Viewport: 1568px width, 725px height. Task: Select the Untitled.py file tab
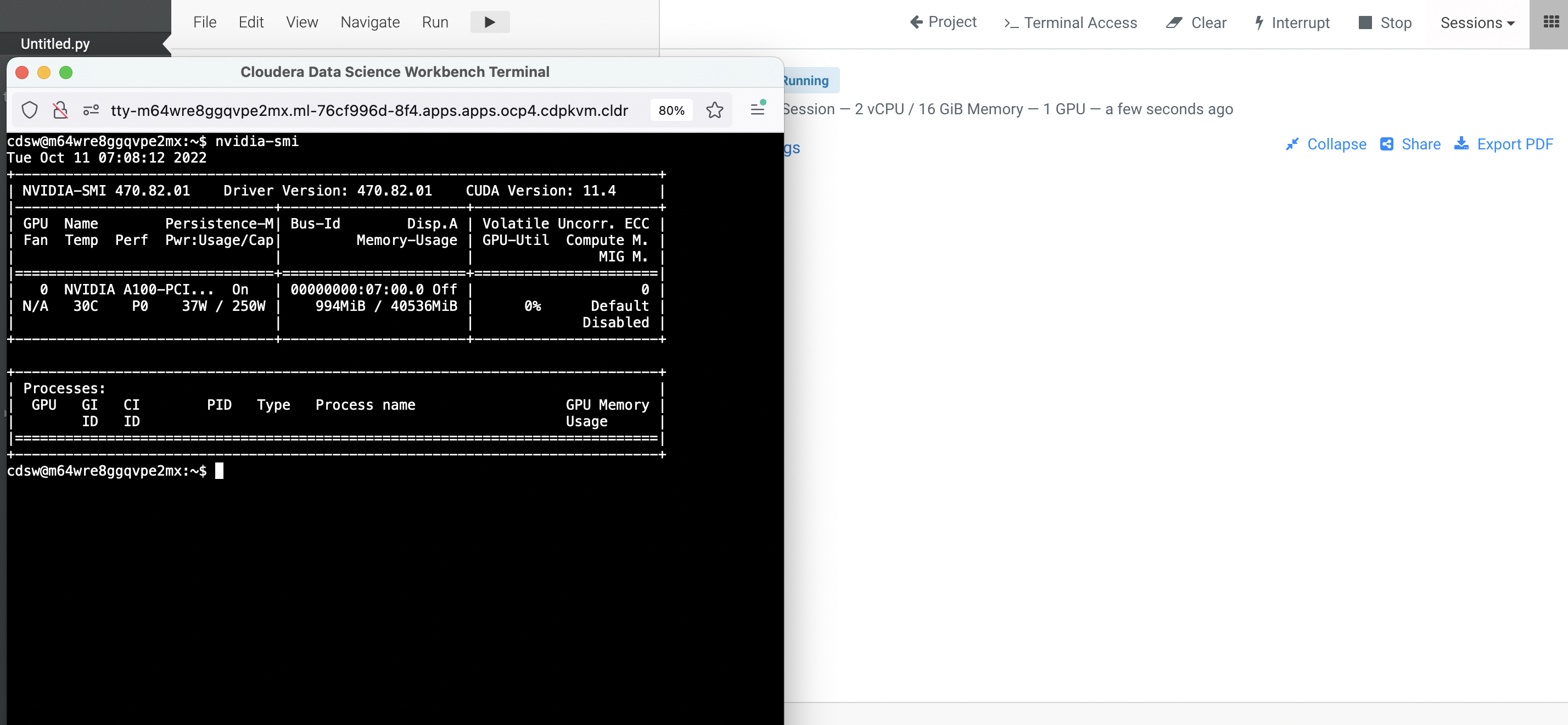55,44
